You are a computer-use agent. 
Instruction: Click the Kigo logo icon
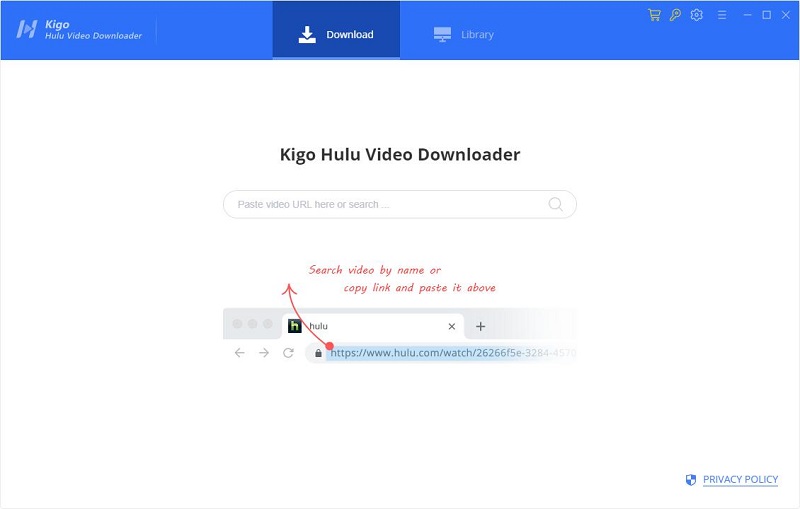pos(27,29)
